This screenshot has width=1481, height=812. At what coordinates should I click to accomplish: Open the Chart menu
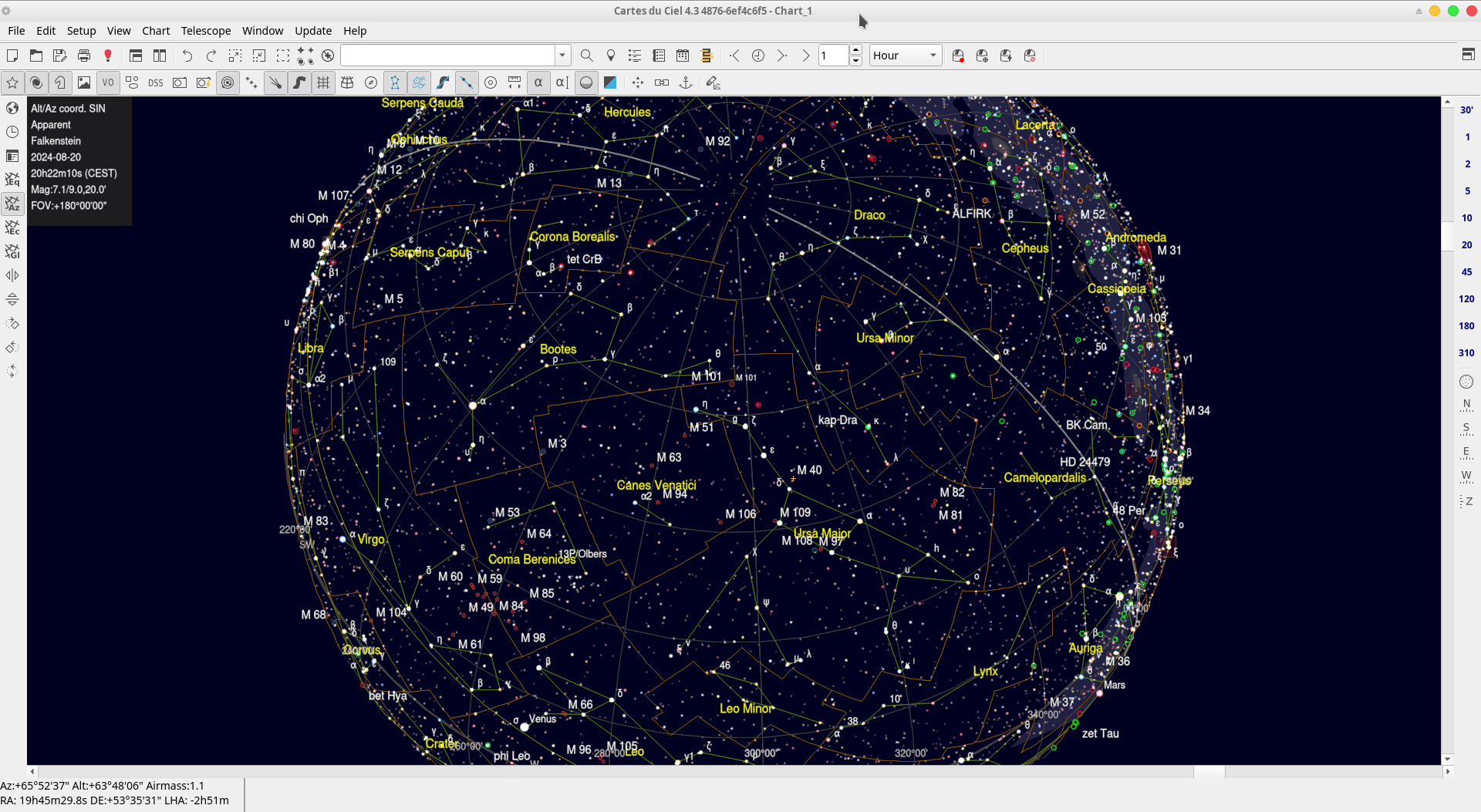pyautogui.click(x=156, y=31)
